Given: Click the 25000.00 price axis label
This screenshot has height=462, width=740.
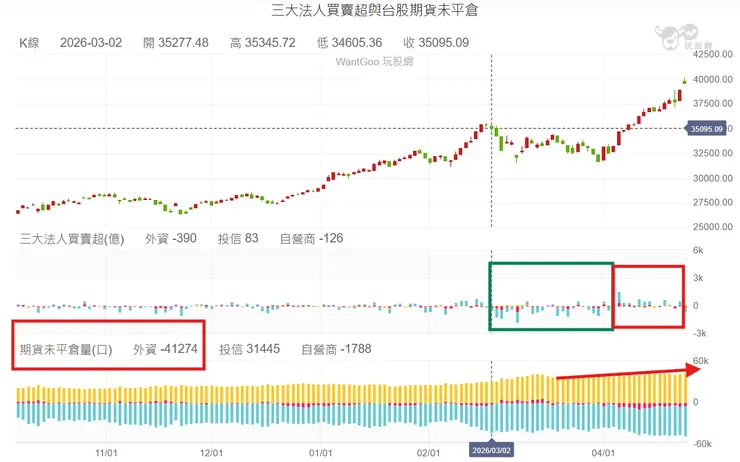Looking at the screenshot, I should point(713,227).
